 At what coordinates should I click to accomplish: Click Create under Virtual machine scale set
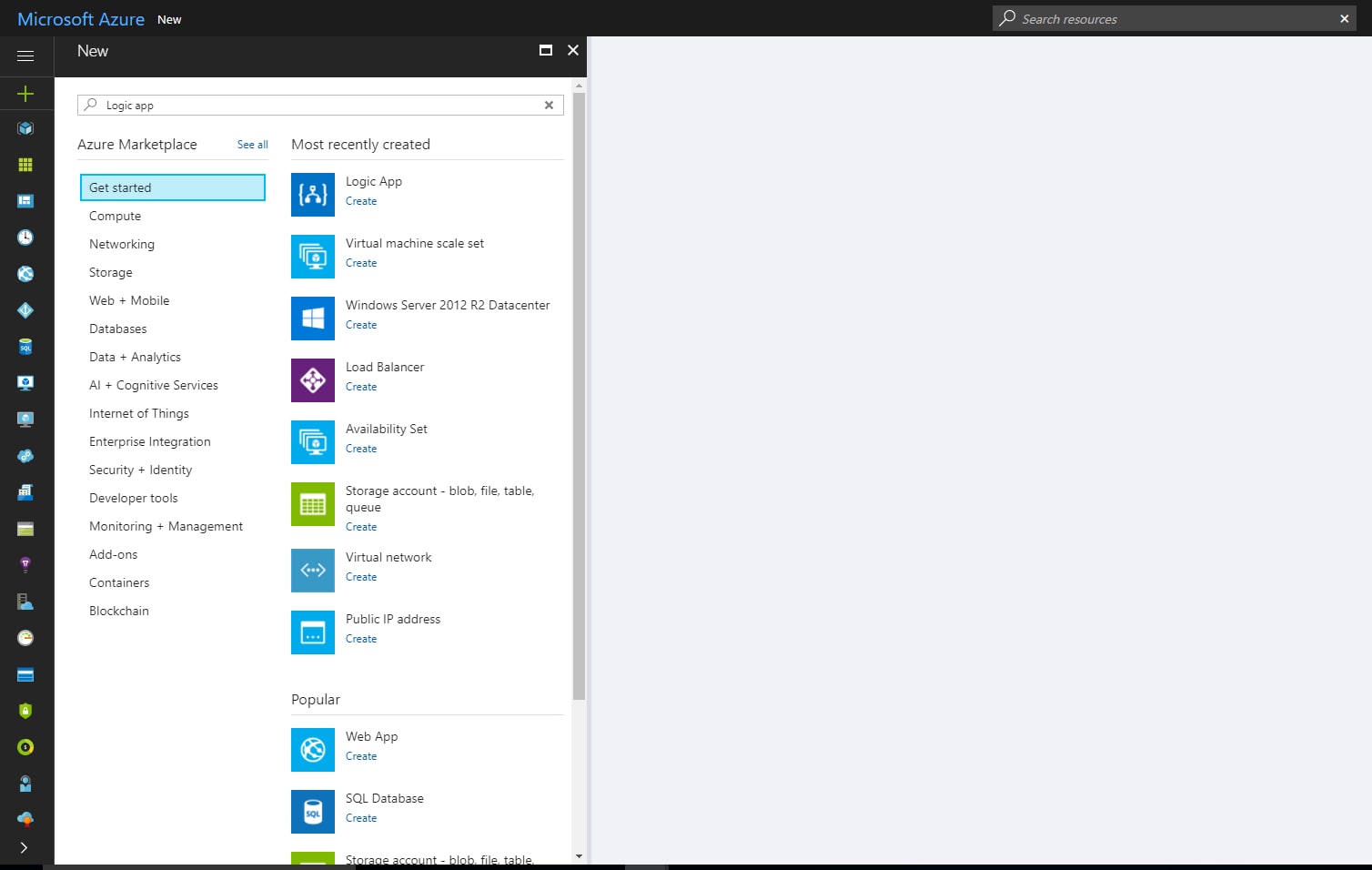coord(361,263)
